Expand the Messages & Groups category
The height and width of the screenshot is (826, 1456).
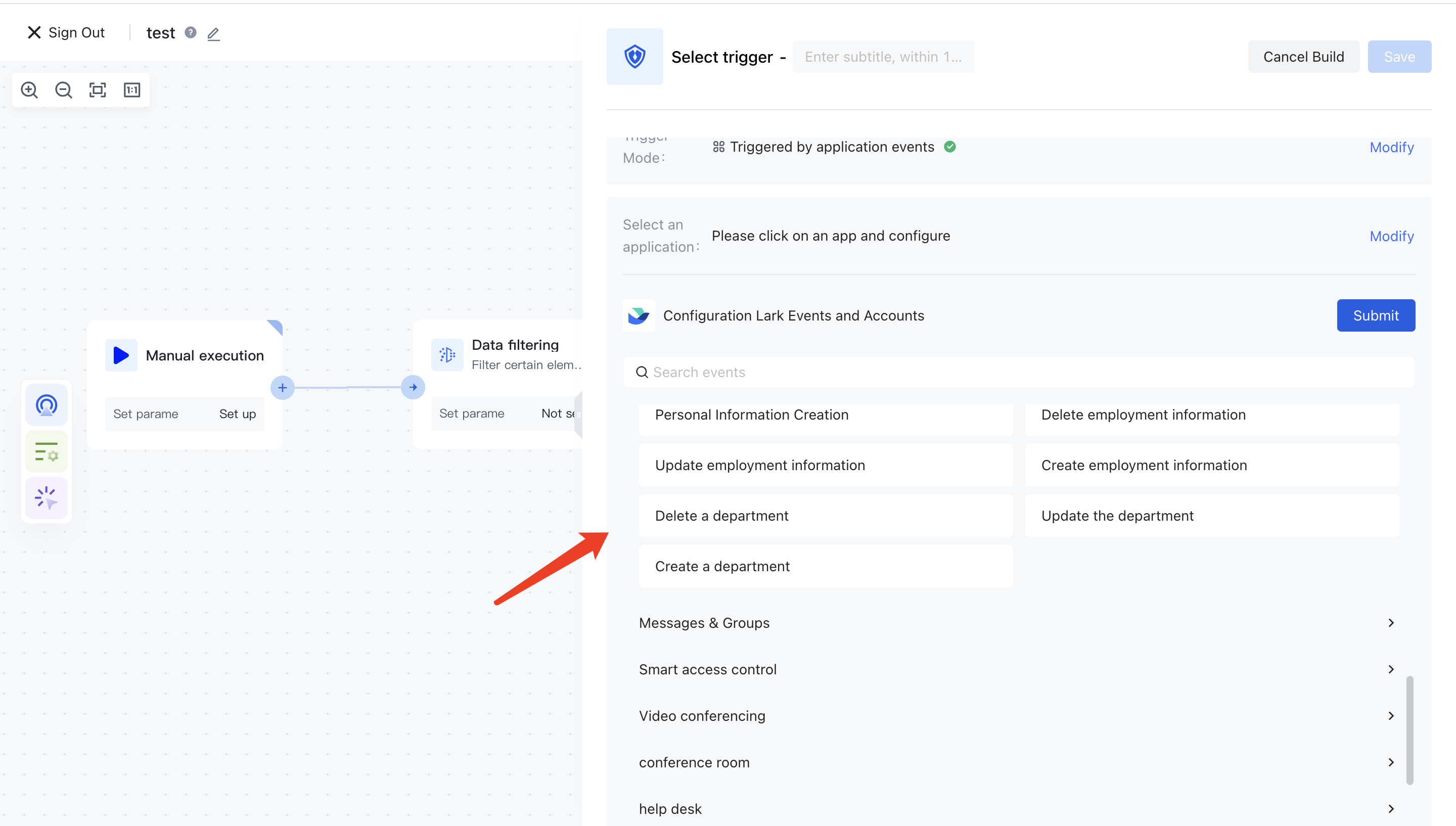[x=704, y=622]
